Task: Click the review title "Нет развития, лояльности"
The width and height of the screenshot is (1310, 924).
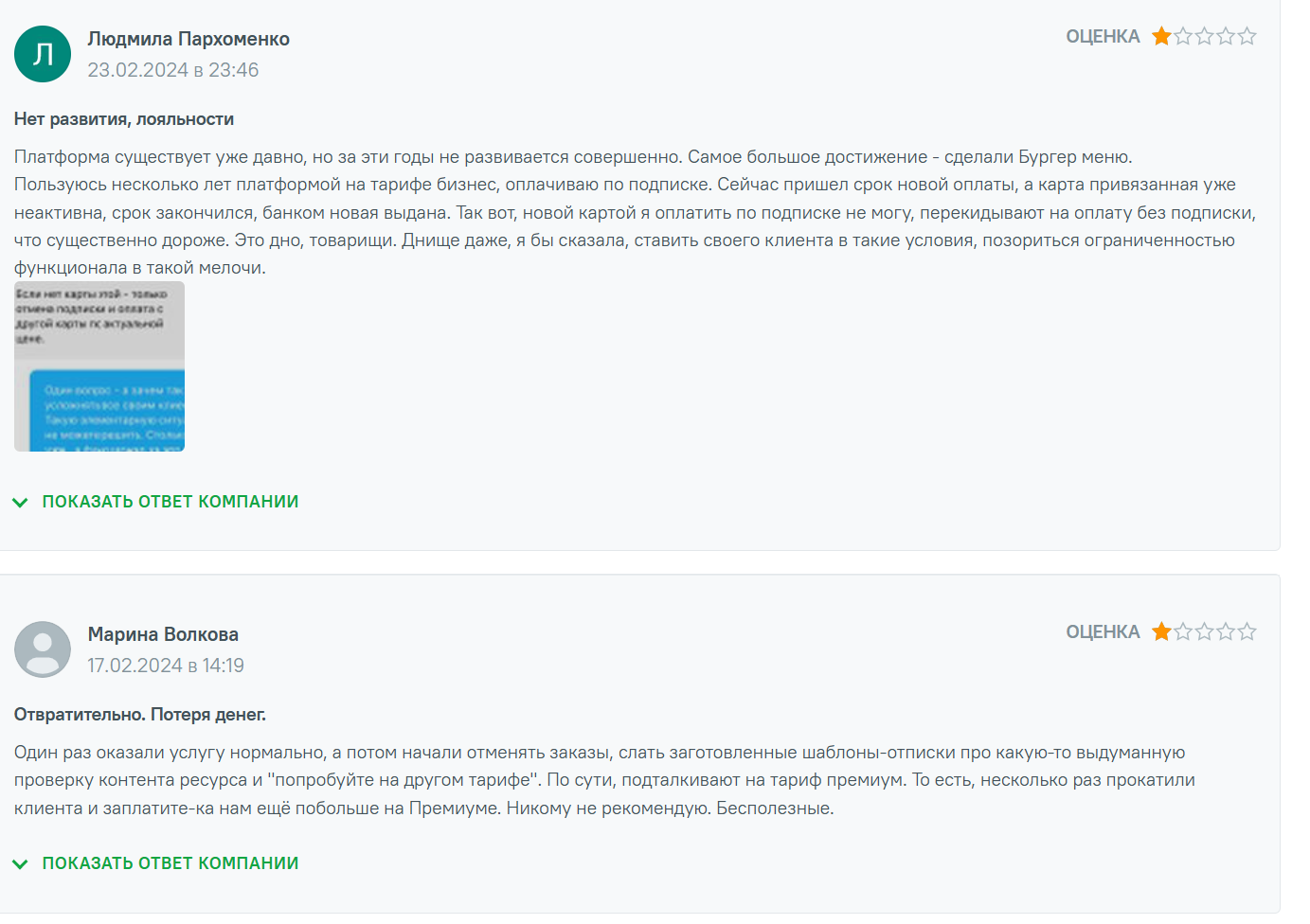Action: coord(124,119)
